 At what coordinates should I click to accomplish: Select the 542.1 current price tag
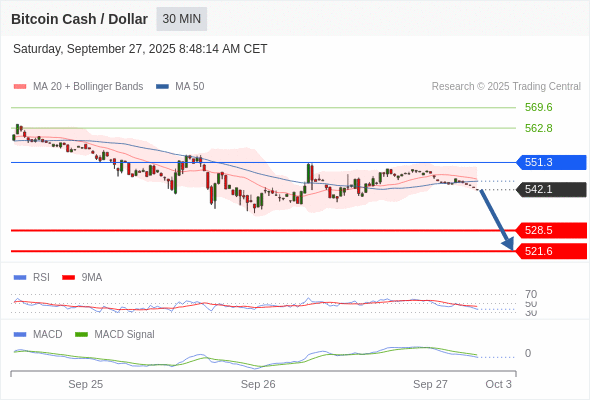[x=551, y=189]
